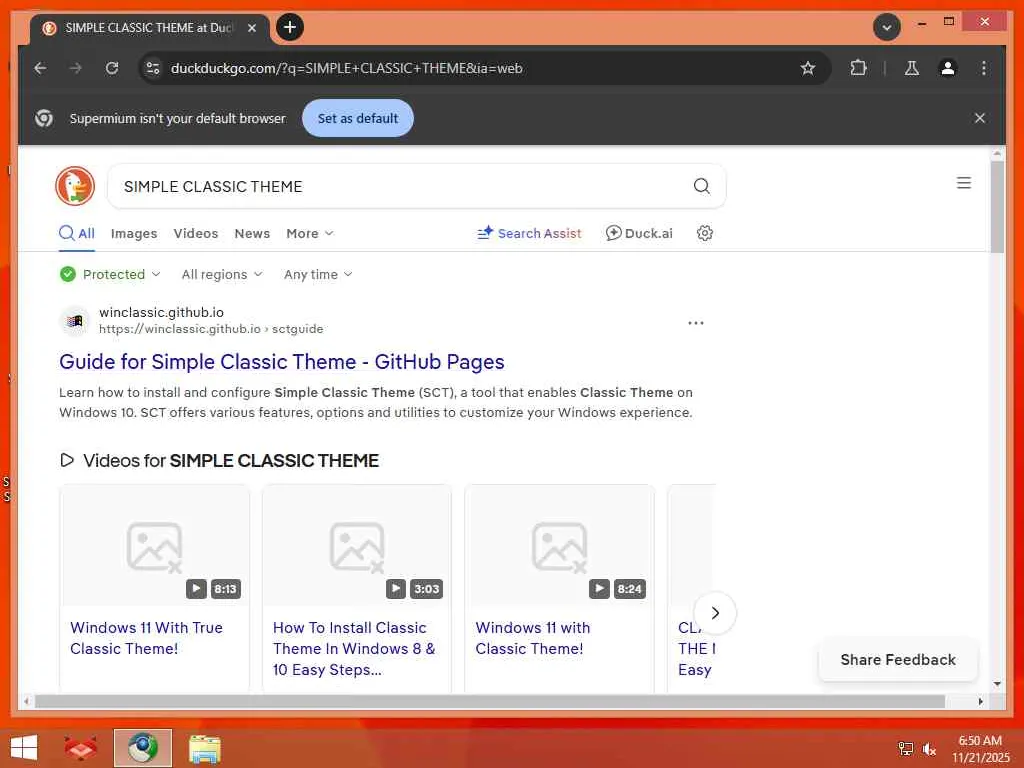Screen dimensions: 1024x768
Task: Close the SIMPLE CLASSIC THEME tab
Action: [x=252, y=28]
